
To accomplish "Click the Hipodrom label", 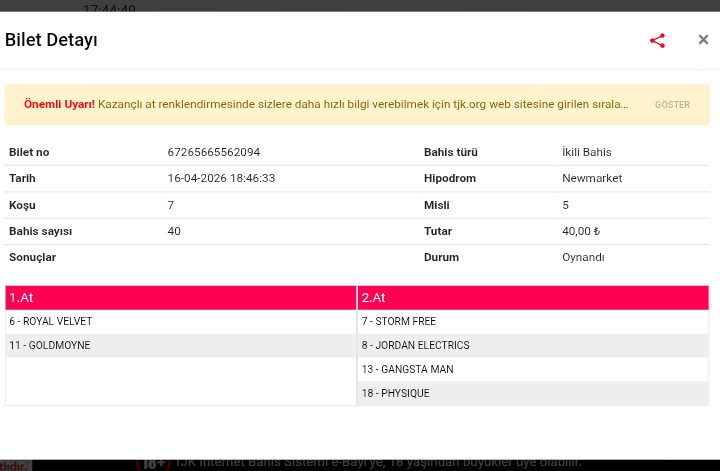I will (450, 178).
